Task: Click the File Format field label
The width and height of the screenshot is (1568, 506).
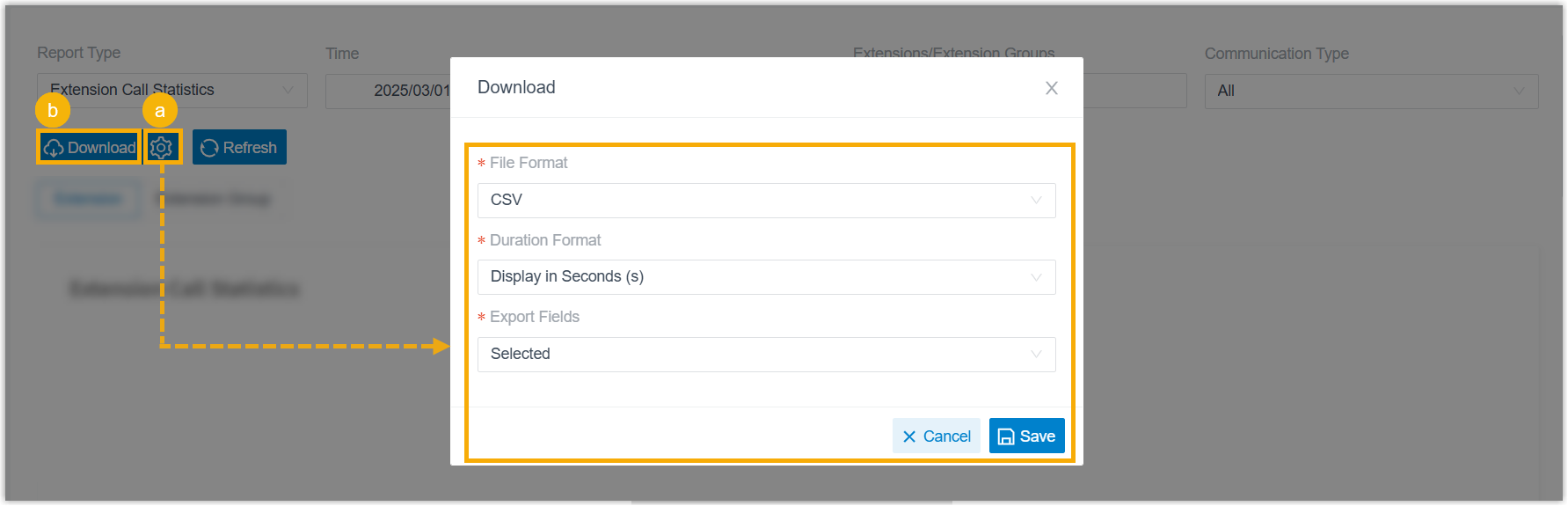Action: 529,163
